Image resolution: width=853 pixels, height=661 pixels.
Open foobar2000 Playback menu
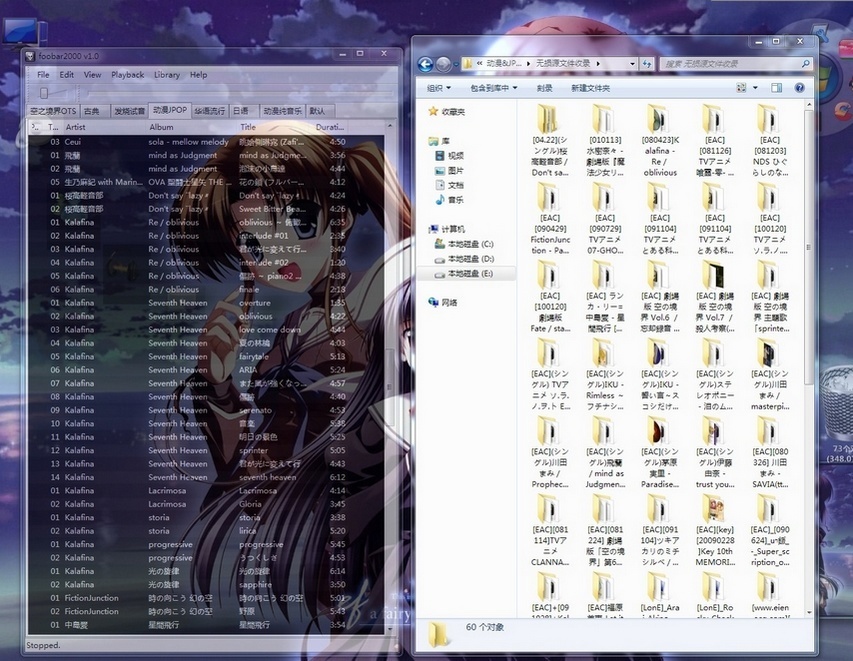(127, 75)
